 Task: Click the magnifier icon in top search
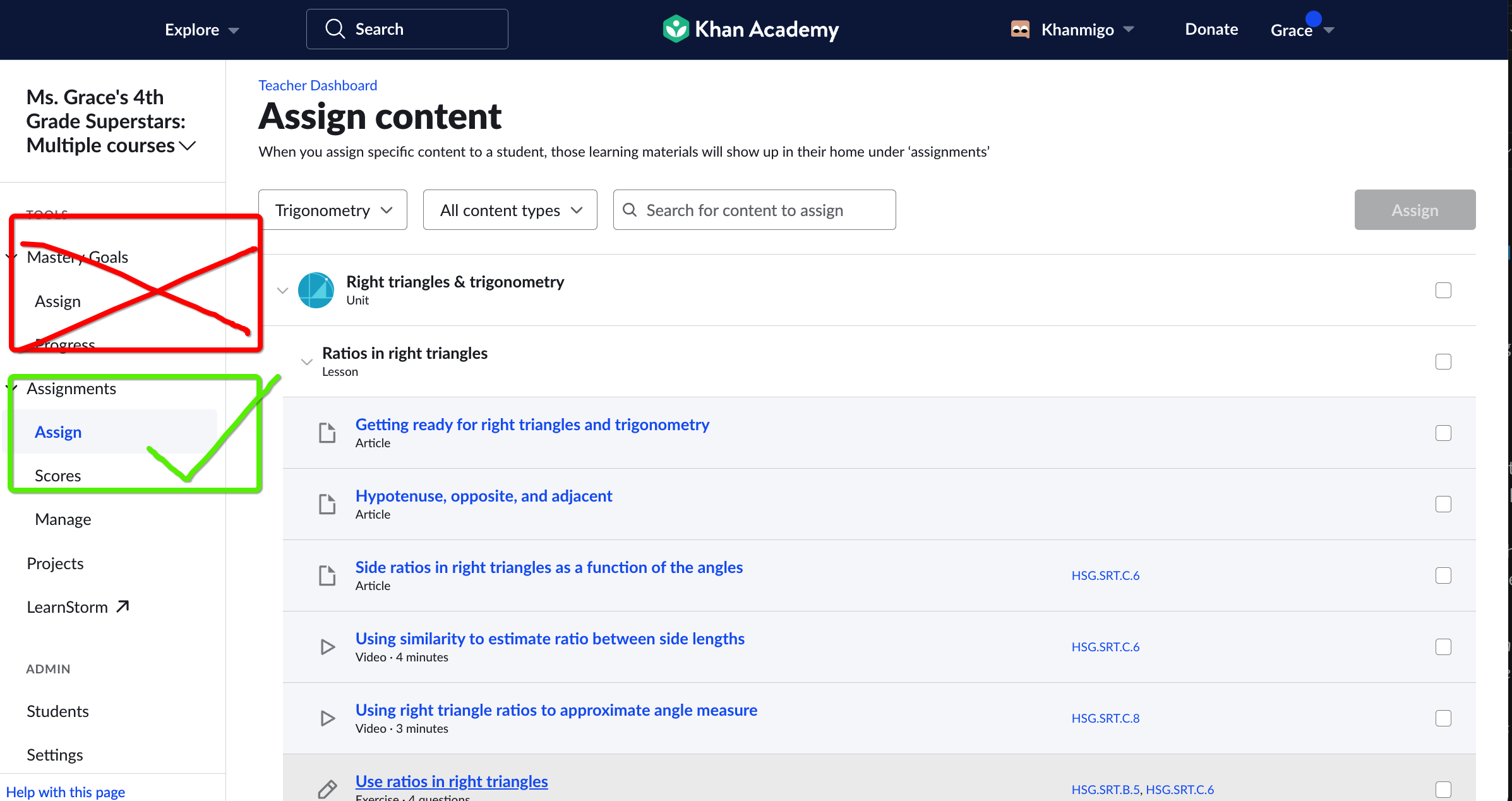335,29
